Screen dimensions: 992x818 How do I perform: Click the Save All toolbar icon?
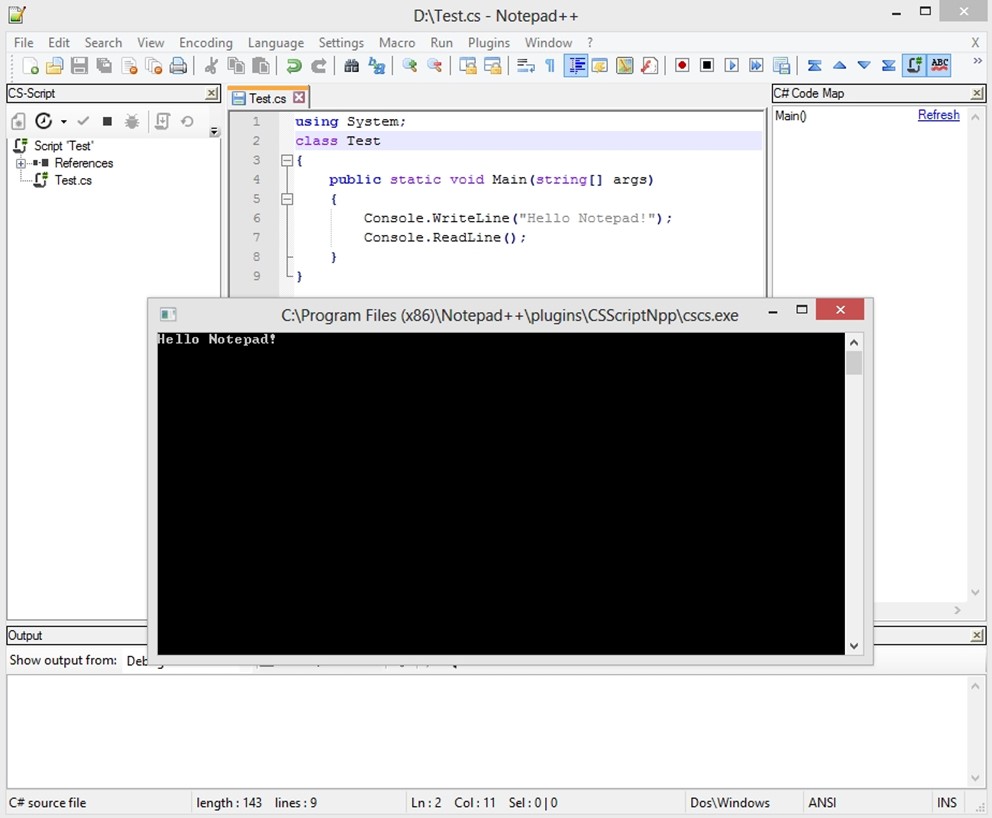coord(104,66)
